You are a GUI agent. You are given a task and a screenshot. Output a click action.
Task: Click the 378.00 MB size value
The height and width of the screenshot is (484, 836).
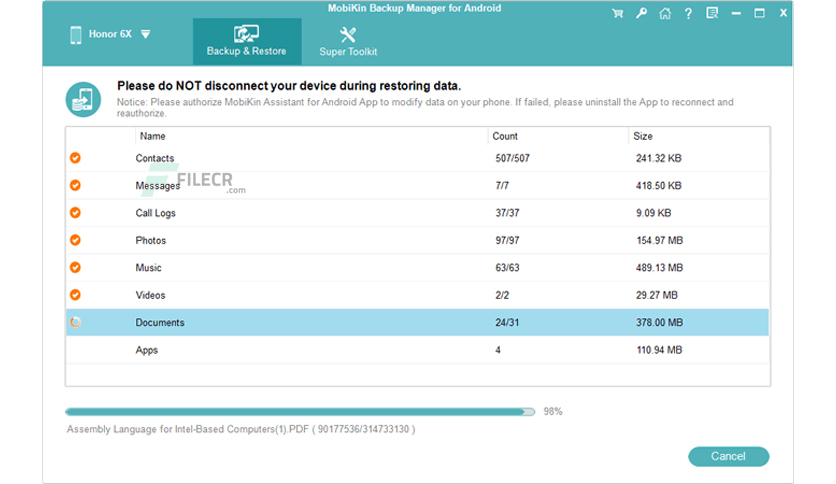(x=660, y=322)
